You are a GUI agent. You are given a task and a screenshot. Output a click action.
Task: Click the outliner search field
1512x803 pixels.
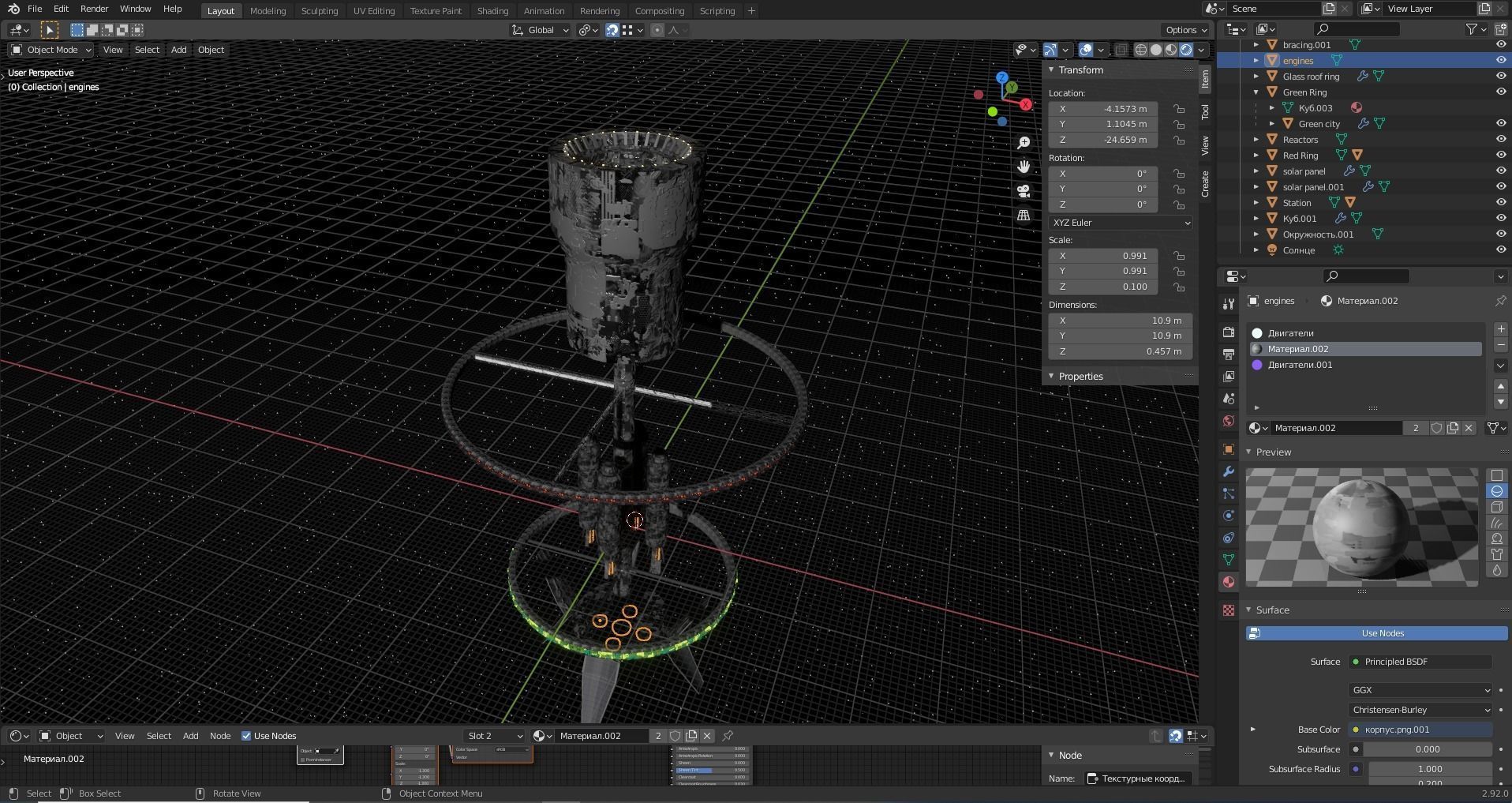click(1357, 29)
